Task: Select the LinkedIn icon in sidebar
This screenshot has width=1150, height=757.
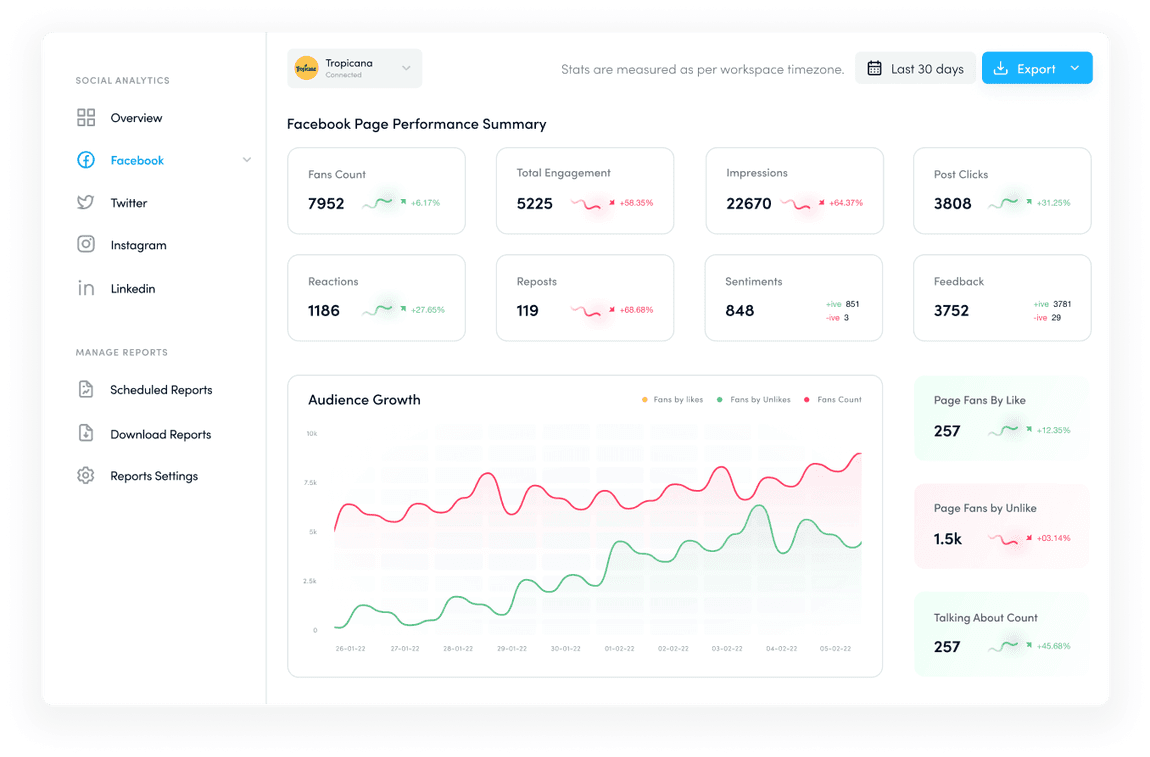Action: (x=86, y=288)
